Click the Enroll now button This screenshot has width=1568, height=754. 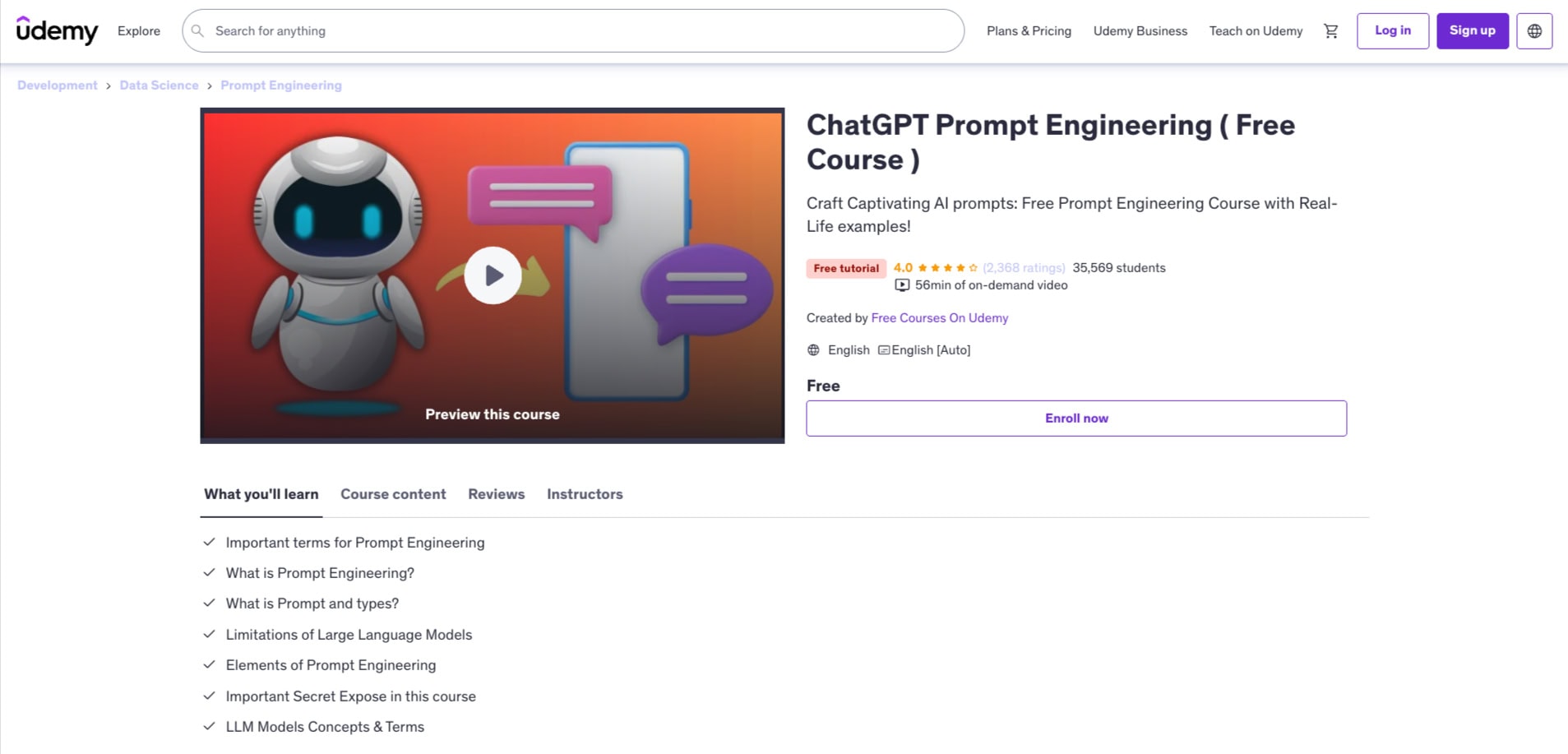pos(1075,419)
